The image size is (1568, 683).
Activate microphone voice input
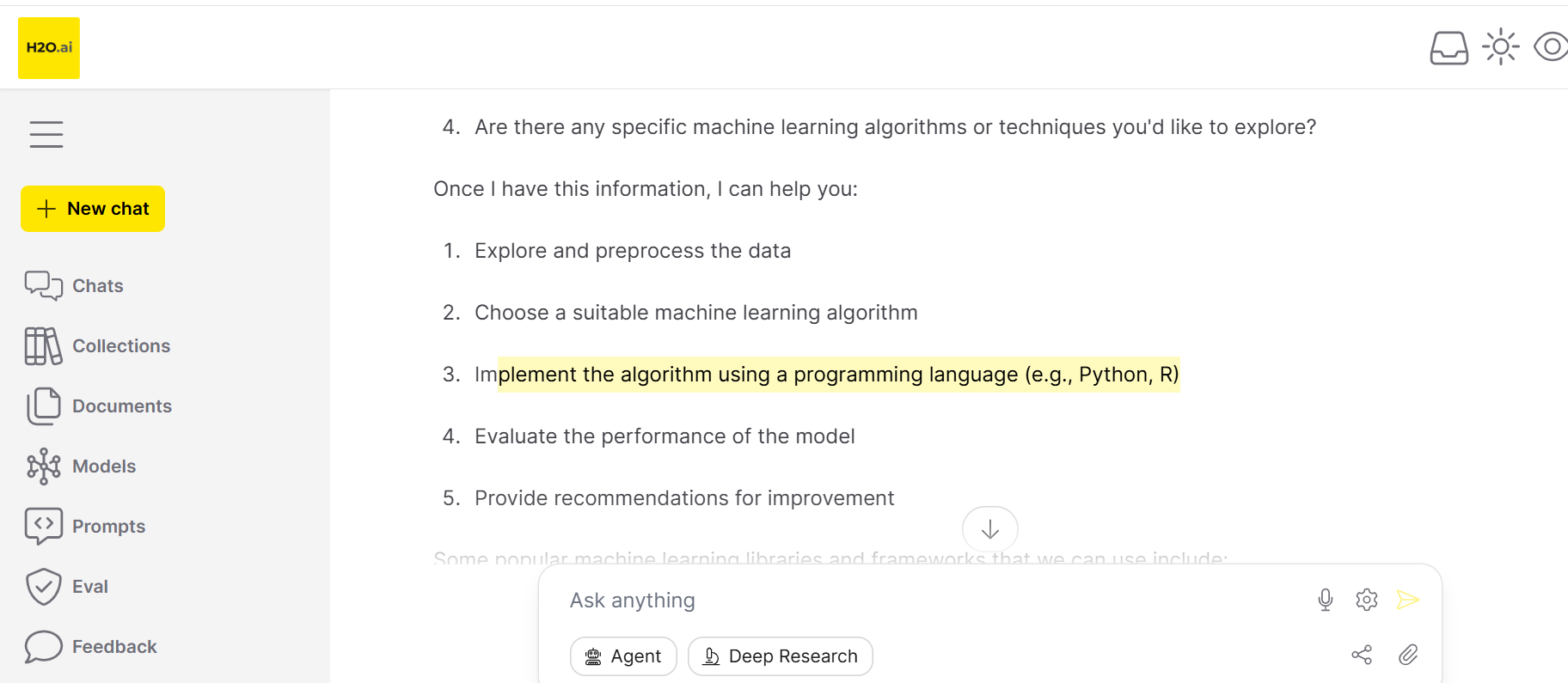[1325, 600]
